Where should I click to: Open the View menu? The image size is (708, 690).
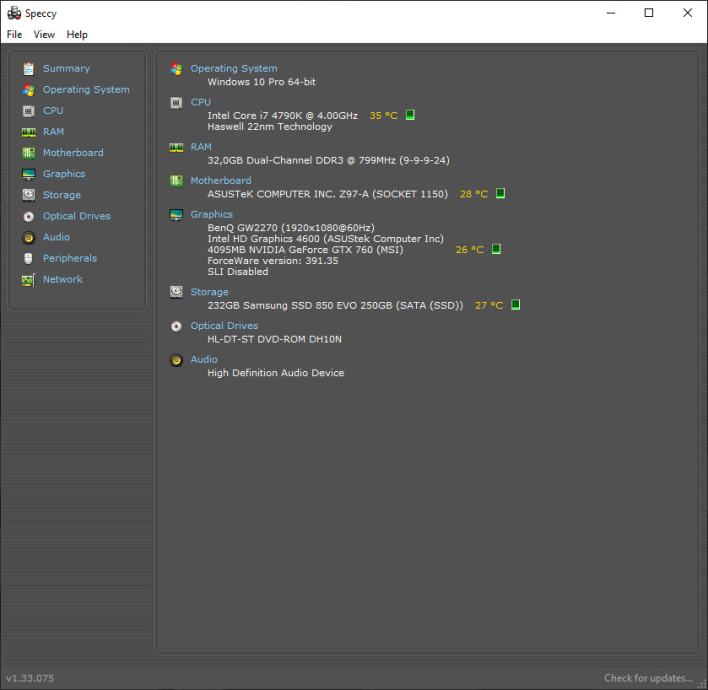tap(44, 34)
